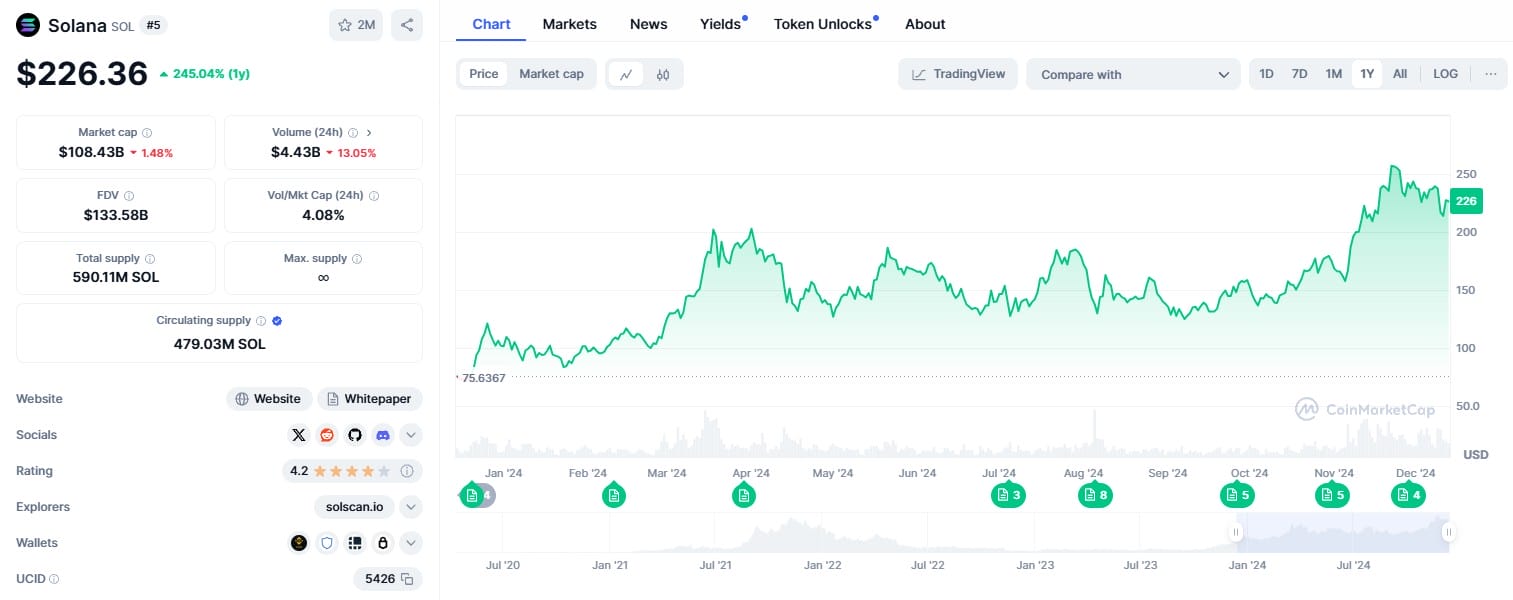Open the solscan.io explorer

pos(354,507)
